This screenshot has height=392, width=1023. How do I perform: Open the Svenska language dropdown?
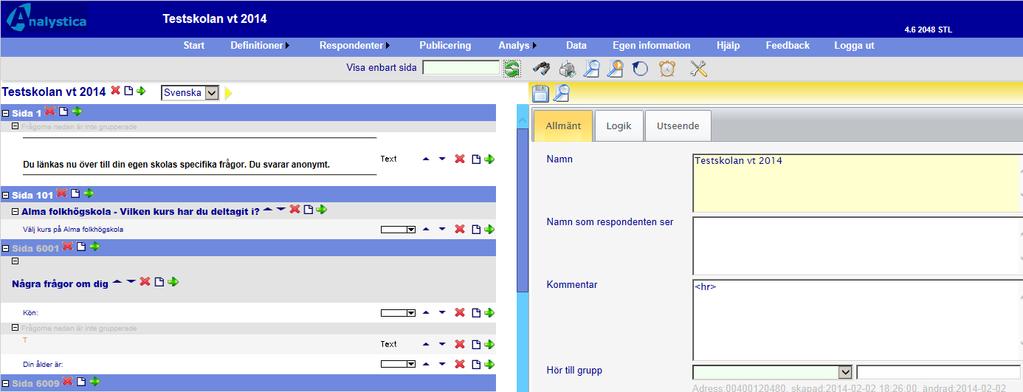(190, 93)
